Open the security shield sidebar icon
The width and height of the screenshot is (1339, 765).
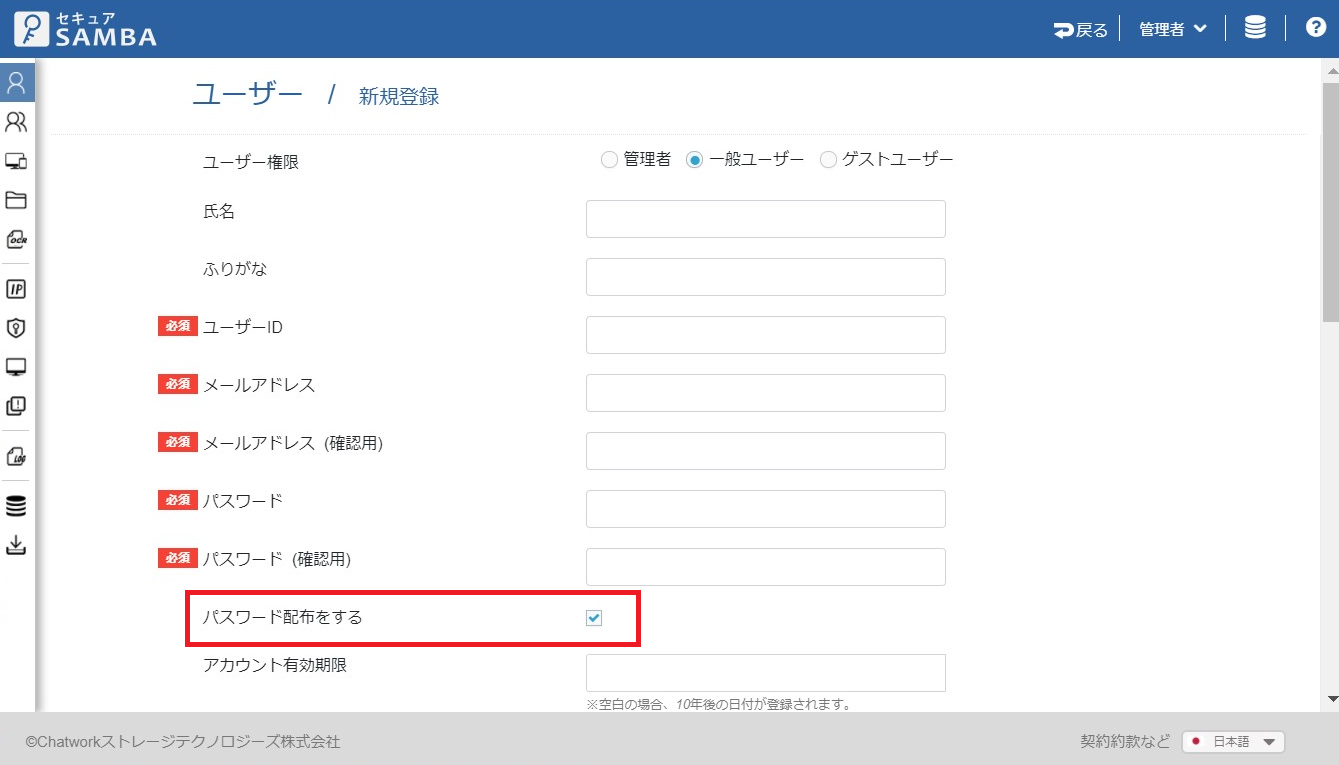(16, 328)
